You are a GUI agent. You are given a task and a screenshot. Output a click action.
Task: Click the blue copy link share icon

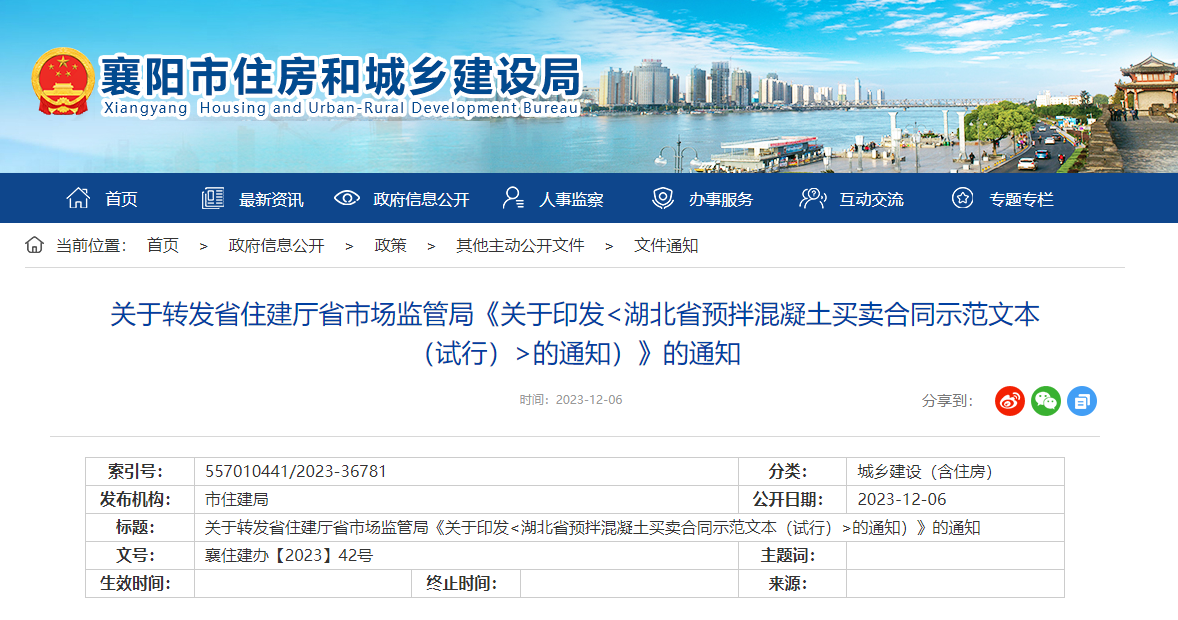1082,401
